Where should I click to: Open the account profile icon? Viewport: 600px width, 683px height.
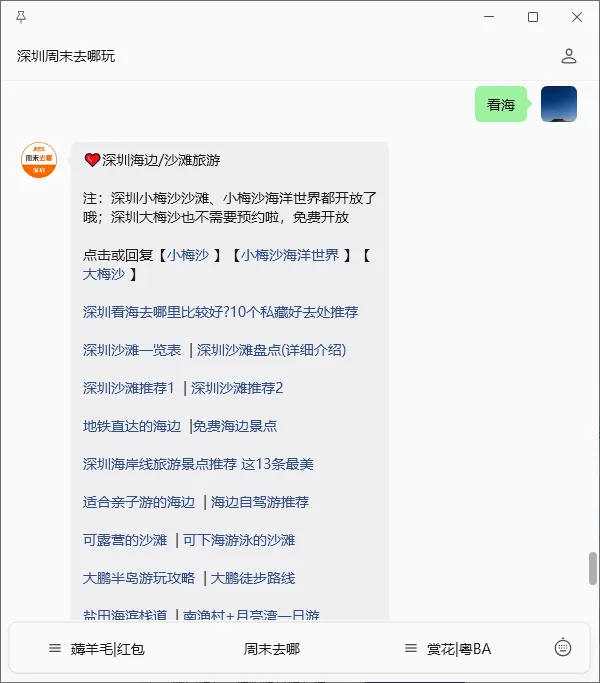click(x=569, y=56)
